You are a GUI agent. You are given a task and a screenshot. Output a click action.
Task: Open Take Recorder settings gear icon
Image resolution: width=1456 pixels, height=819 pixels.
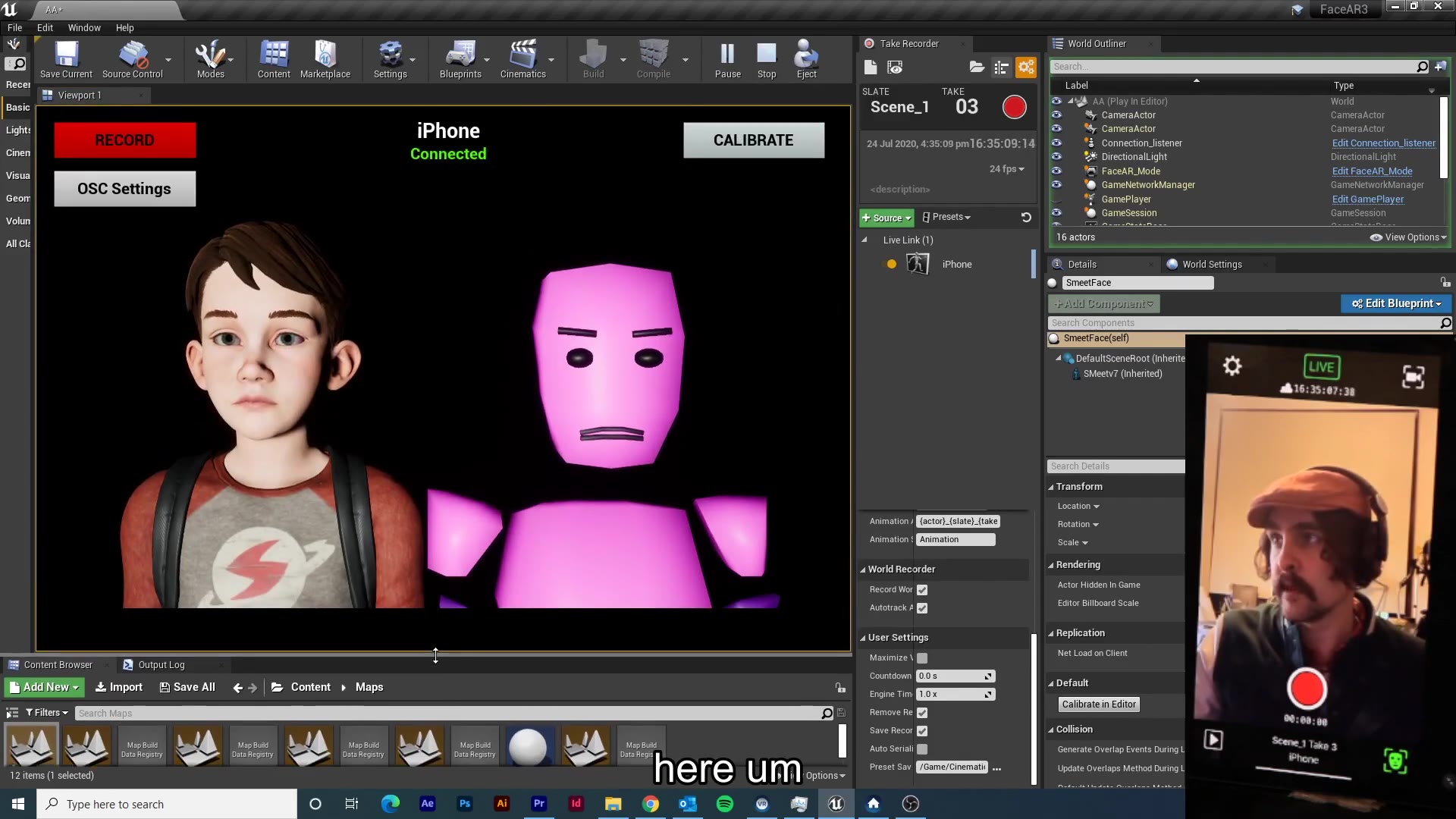tap(1025, 67)
